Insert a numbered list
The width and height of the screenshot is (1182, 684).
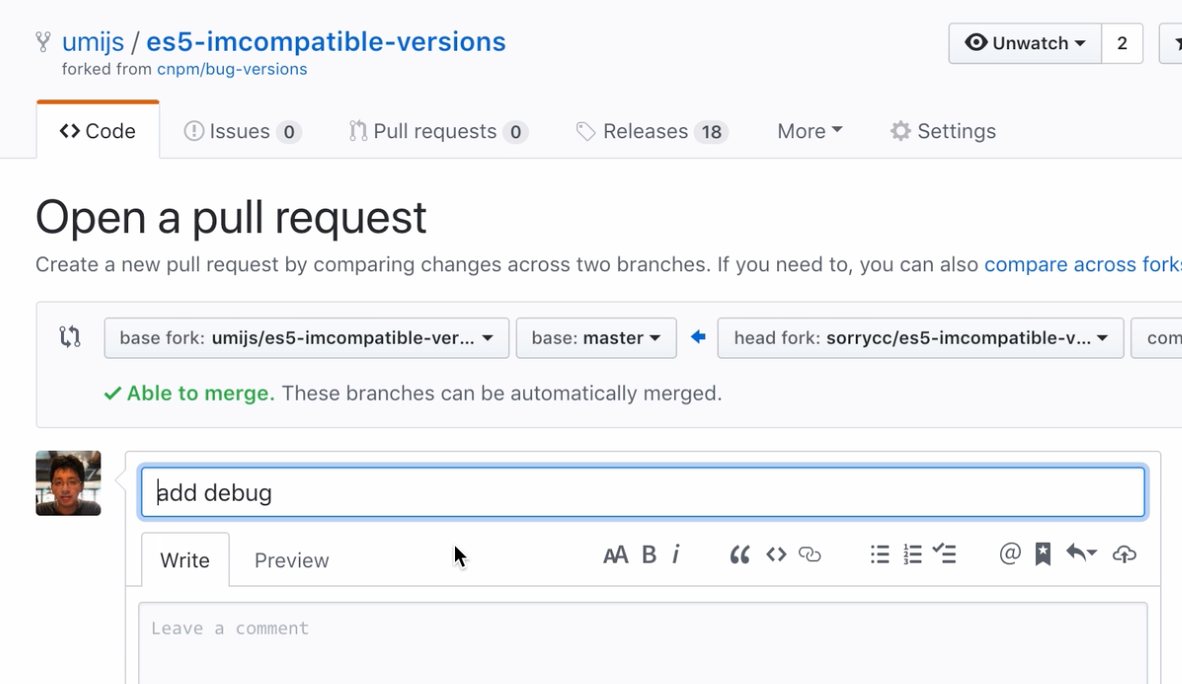pyautogui.click(x=912, y=554)
